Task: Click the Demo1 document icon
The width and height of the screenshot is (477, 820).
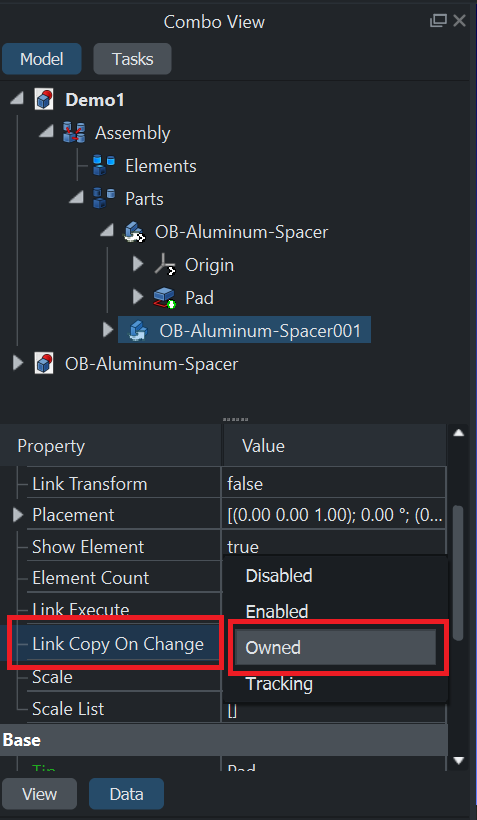Action: pos(44,99)
